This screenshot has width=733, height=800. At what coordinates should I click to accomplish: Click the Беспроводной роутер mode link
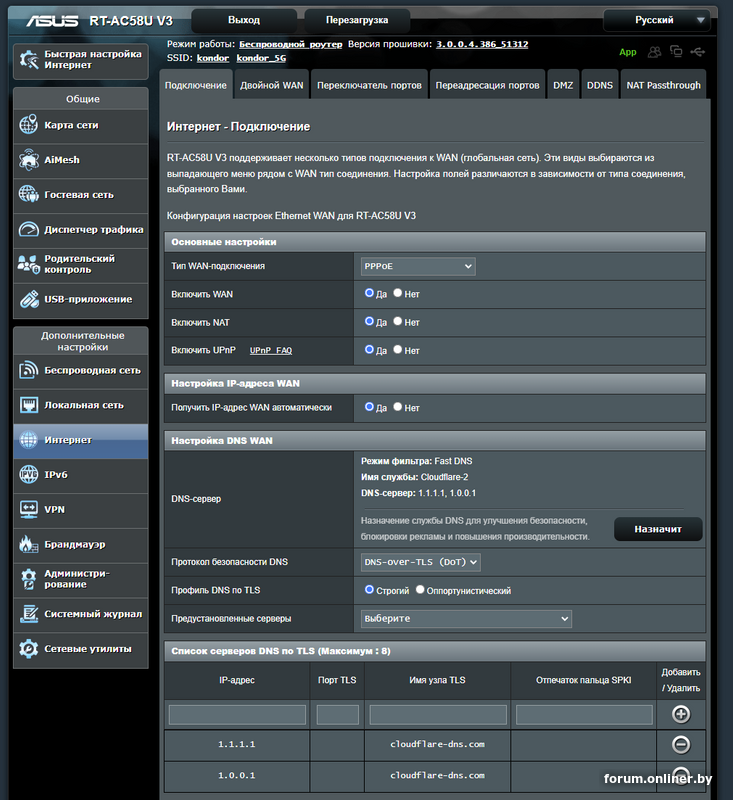(x=291, y=44)
